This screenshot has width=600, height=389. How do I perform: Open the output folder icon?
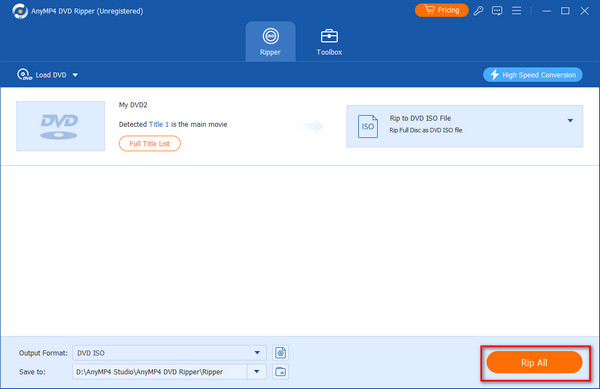[x=280, y=371]
